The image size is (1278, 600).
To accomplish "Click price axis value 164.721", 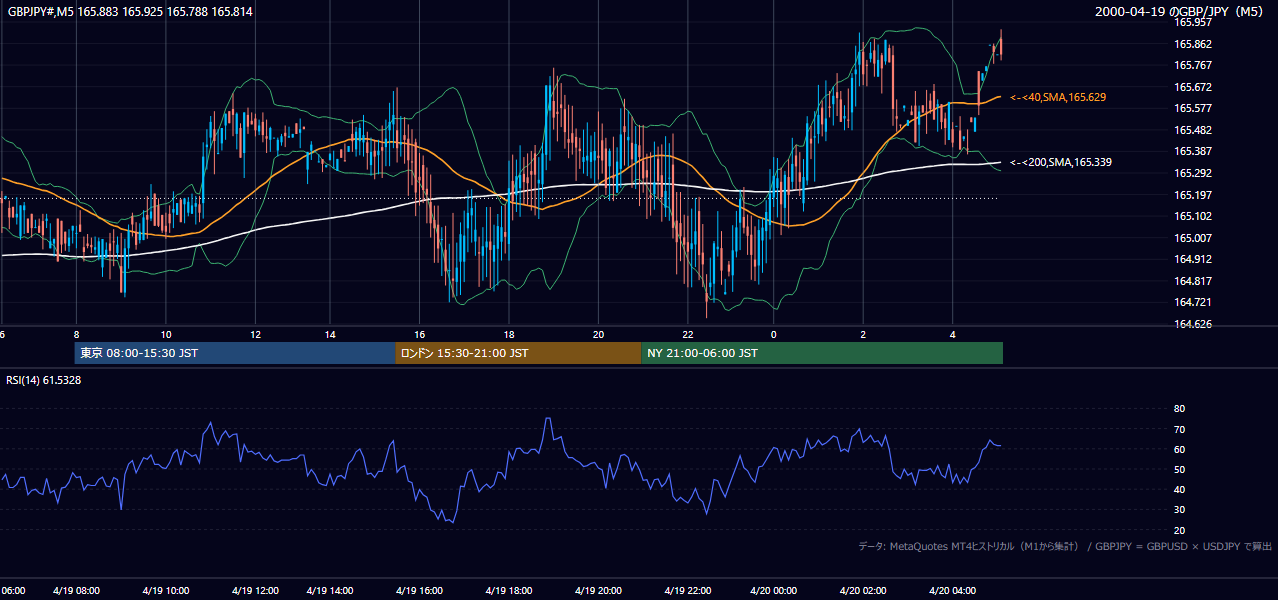I will (1193, 302).
